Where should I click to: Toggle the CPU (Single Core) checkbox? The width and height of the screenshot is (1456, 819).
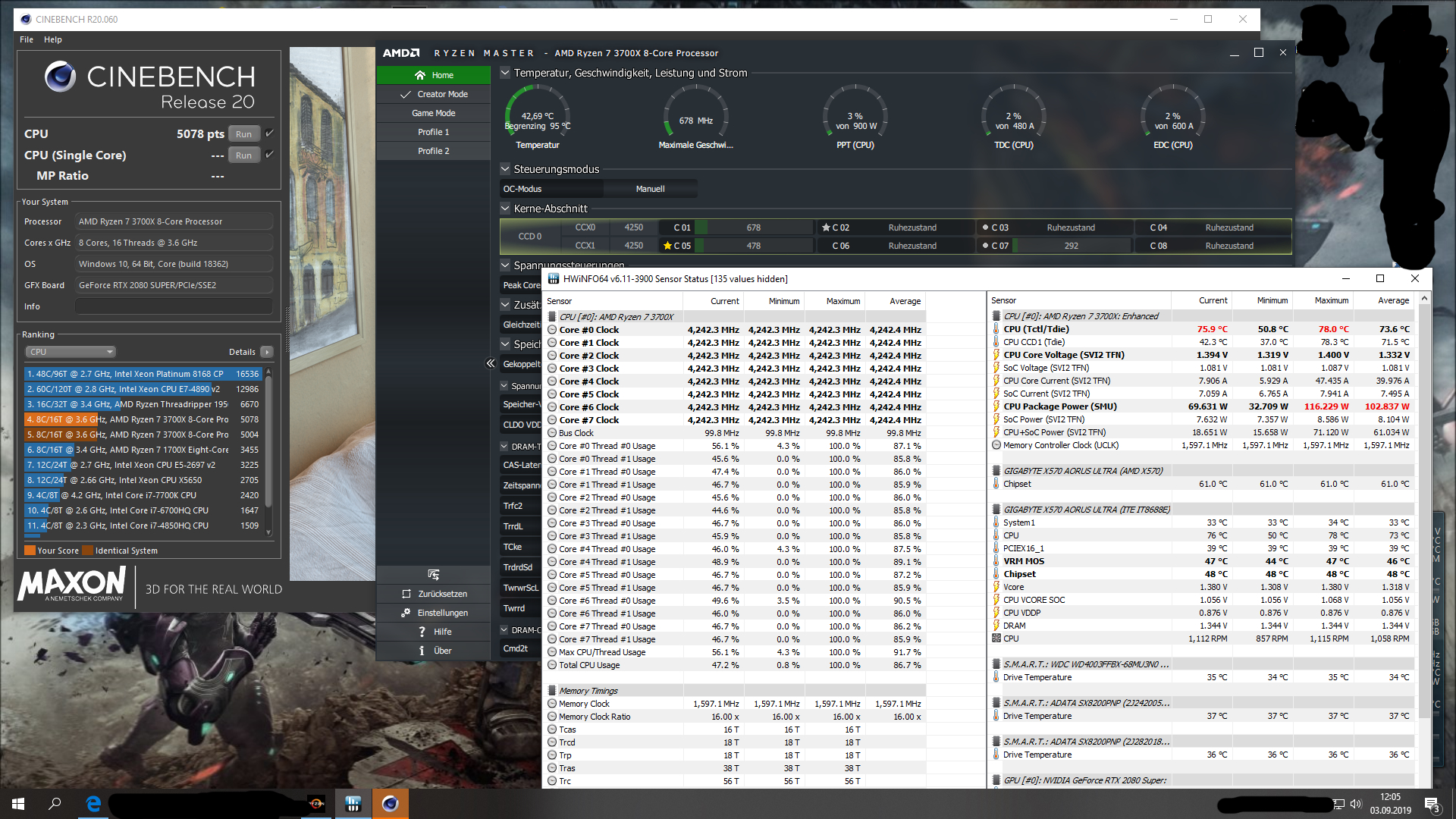pyautogui.click(x=269, y=155)
